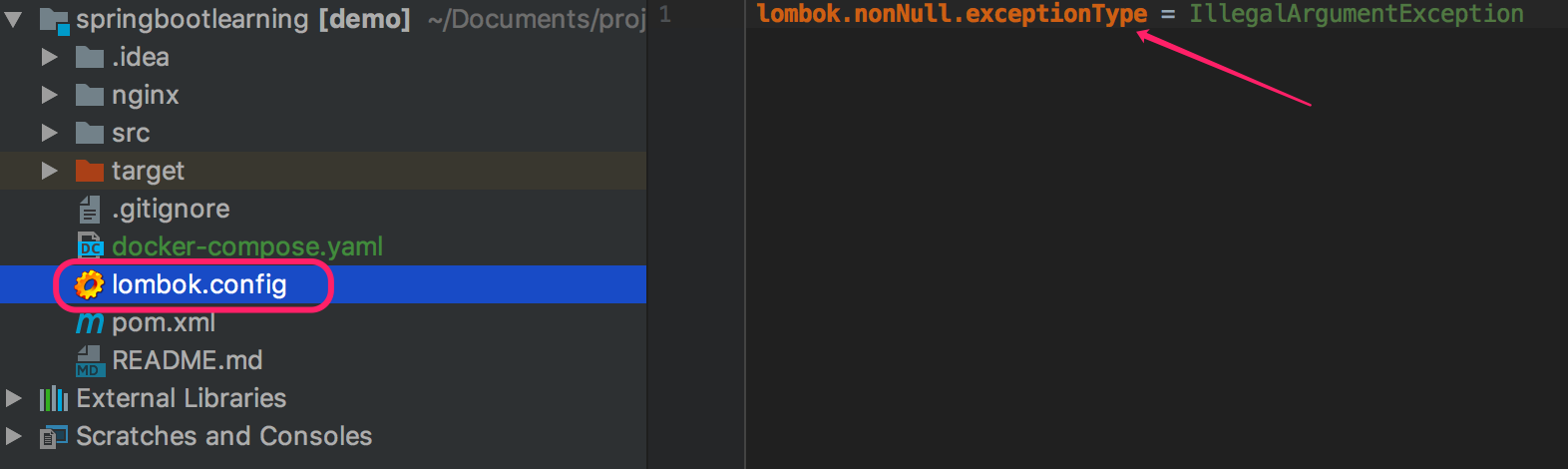
Task: Click the lombok.config gear icon
Action: pyautogui.click(x=90, y=284)
